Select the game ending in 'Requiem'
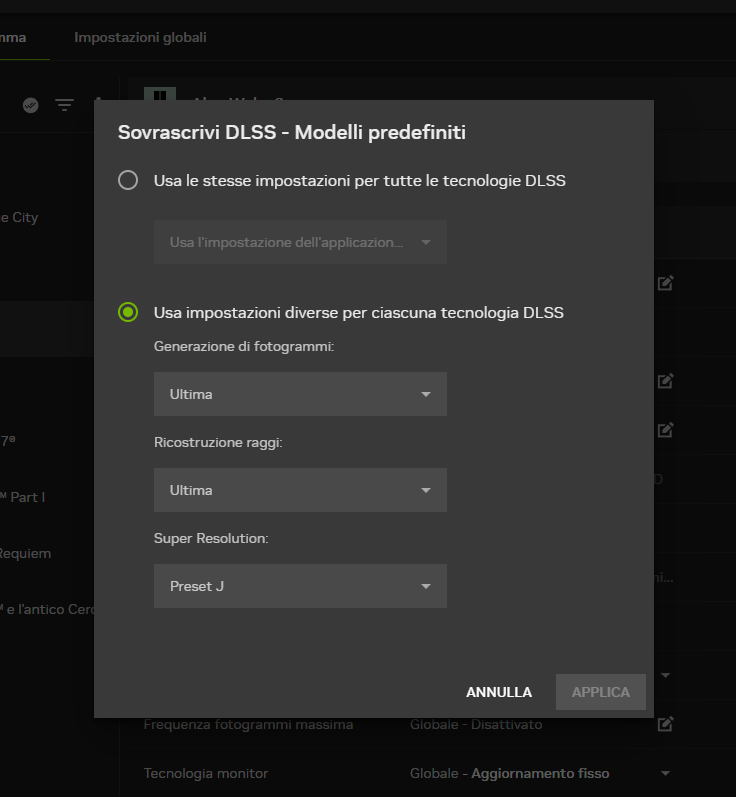736x797 pixels. pyautogui.click(x=25, y=554)
